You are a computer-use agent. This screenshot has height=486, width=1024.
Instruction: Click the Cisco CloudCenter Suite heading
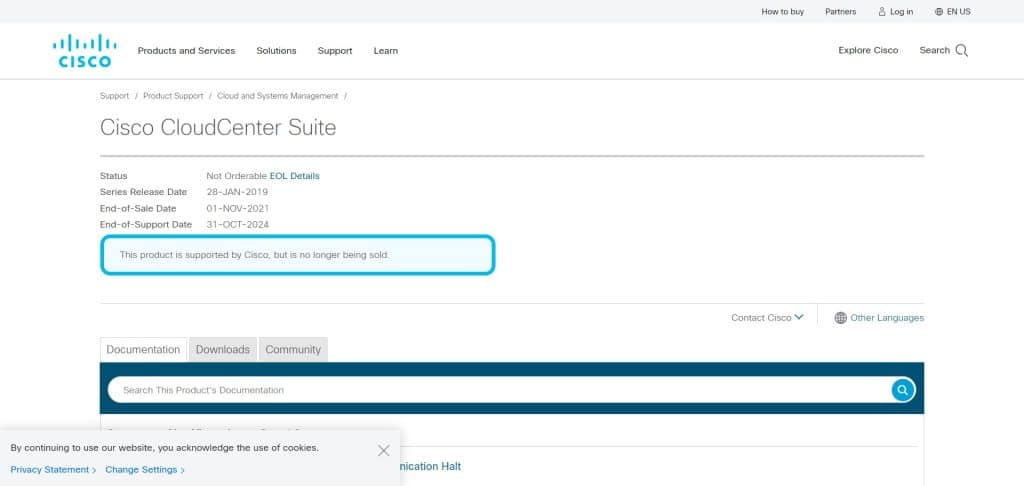218,127
